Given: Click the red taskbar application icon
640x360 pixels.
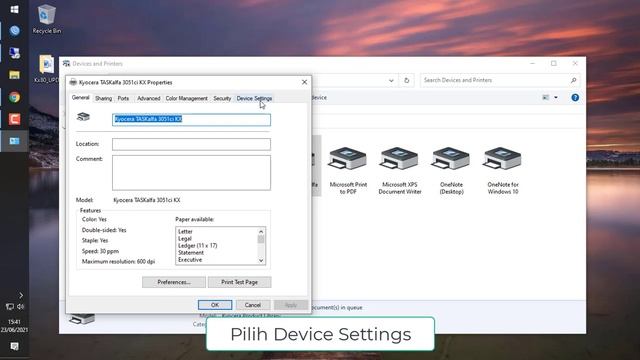Looking at the screenshot, I should tap(14, 119).
